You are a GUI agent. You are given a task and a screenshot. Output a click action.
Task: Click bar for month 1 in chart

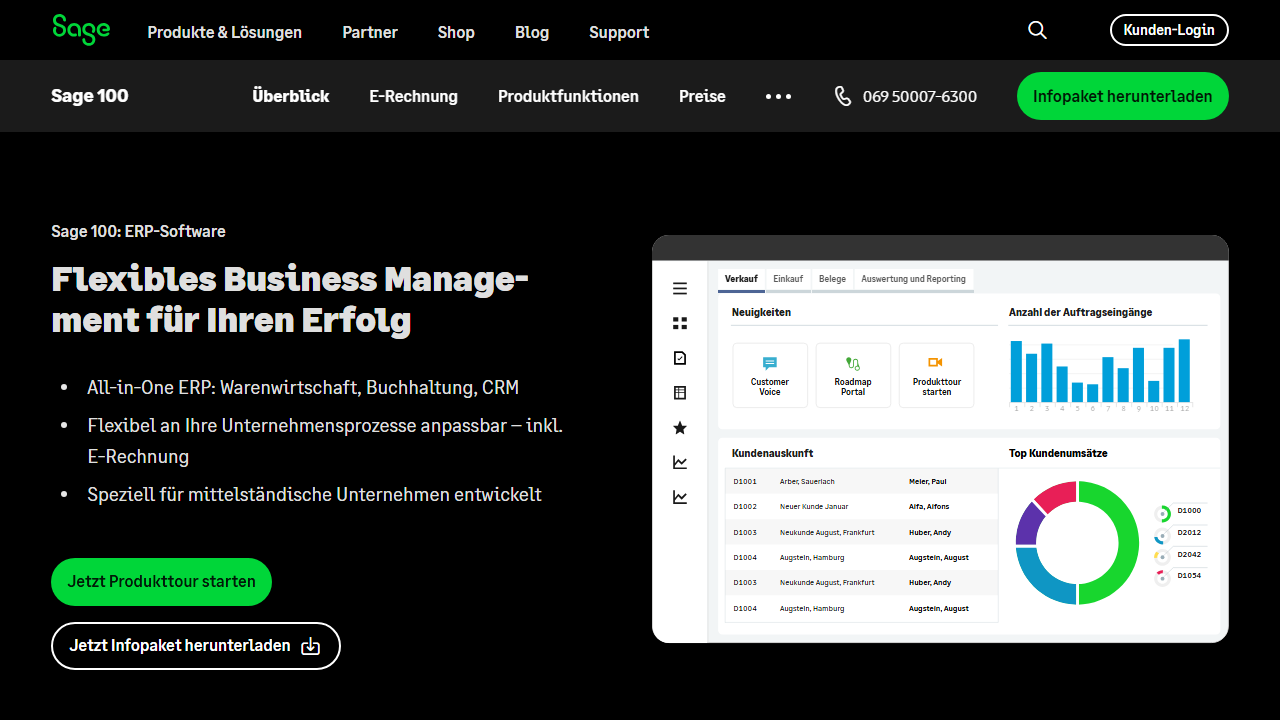[x=1016, y=371]
